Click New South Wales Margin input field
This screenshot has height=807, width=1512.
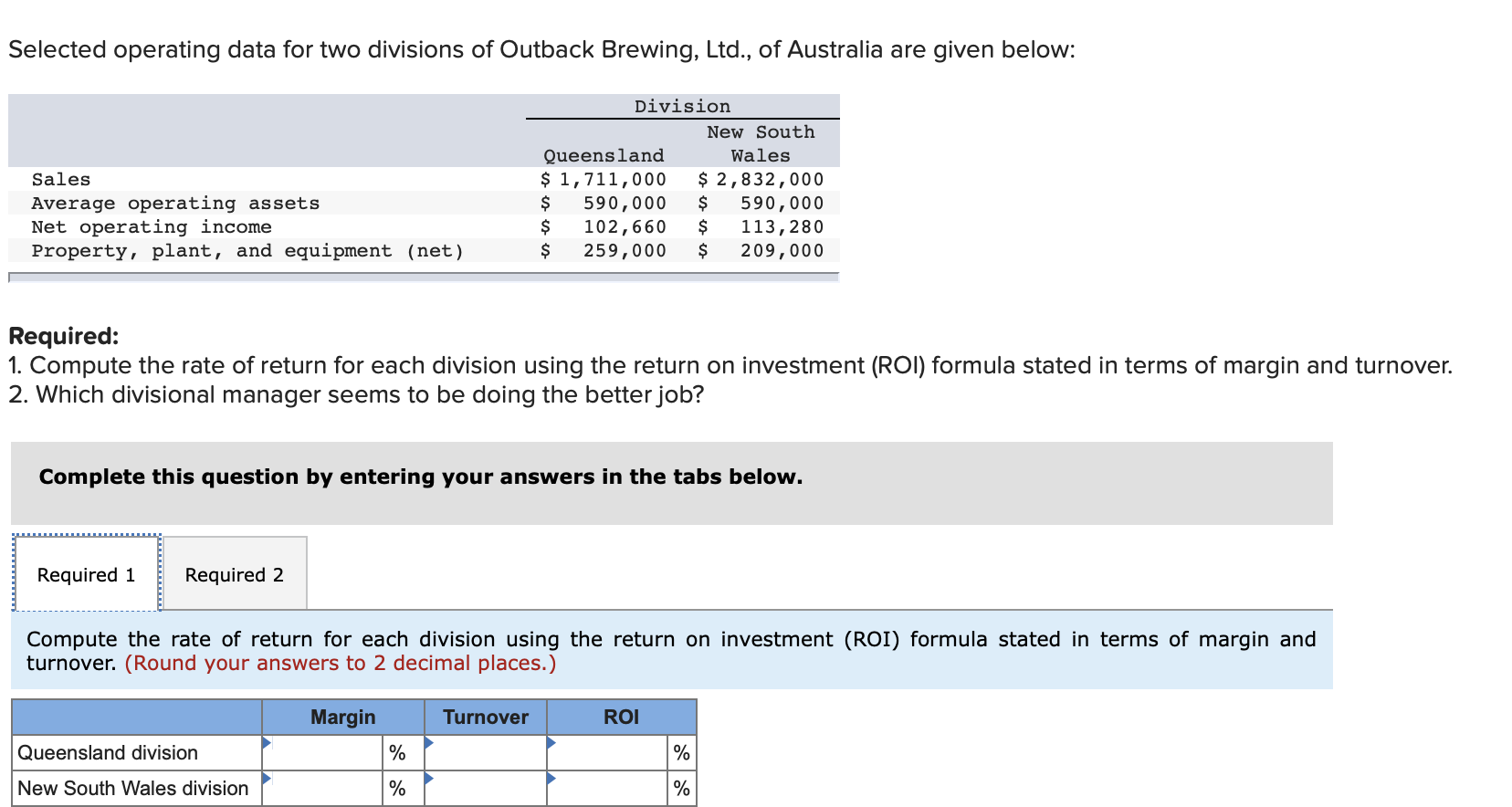coord(321,786)
